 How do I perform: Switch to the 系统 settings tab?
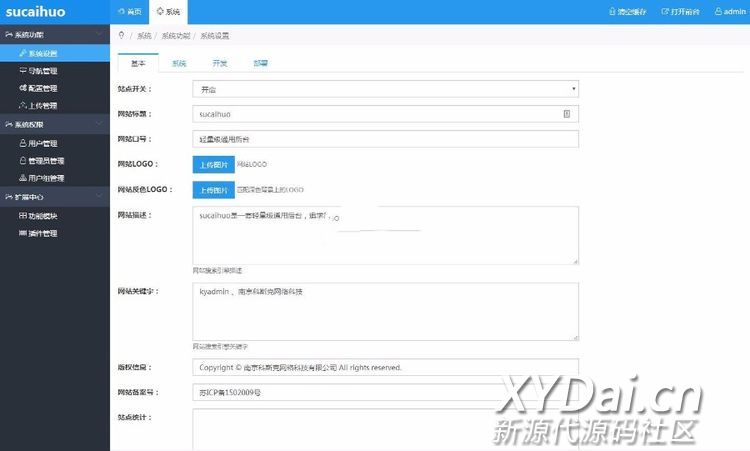179,63
